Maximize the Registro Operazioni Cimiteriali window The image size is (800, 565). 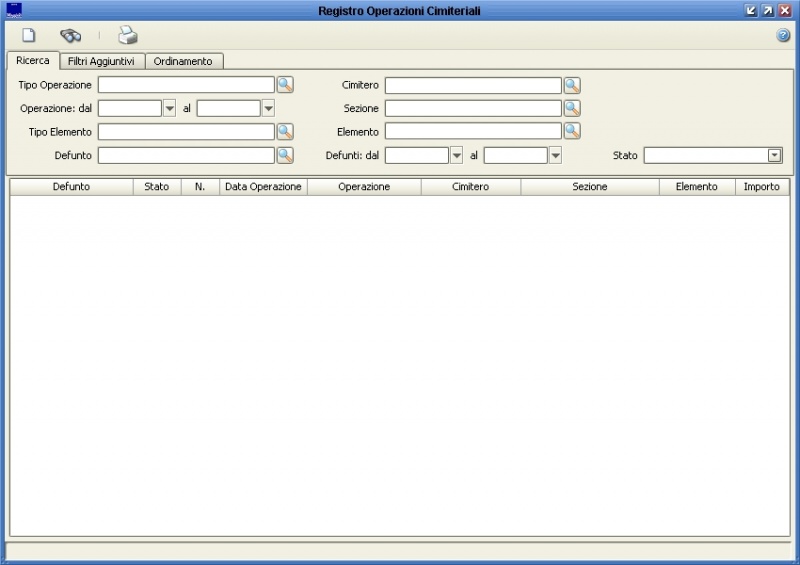coord(768,10)
